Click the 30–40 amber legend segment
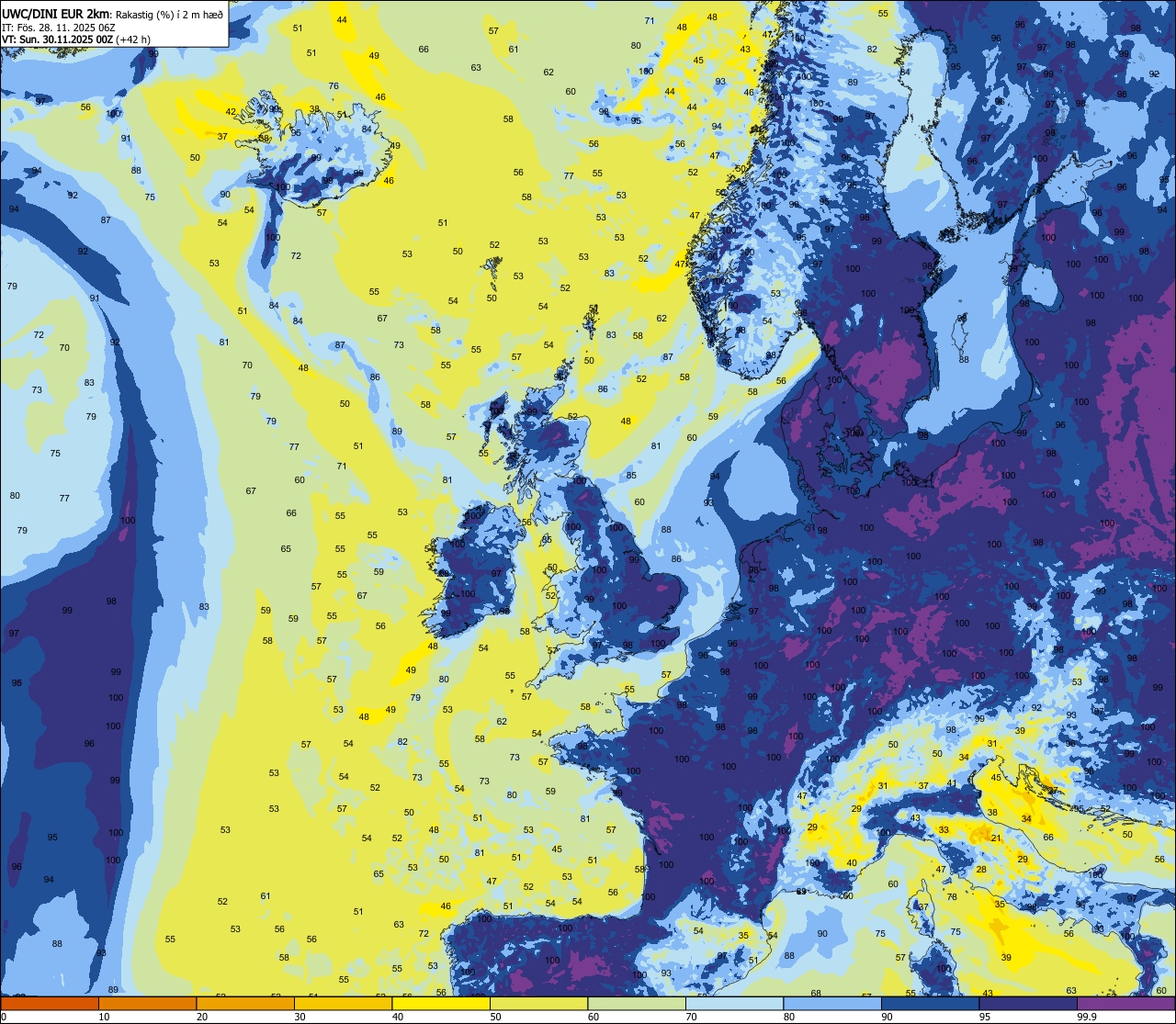The width and height of the screenshot is (1176, 1024). (x=343, y=1004)
